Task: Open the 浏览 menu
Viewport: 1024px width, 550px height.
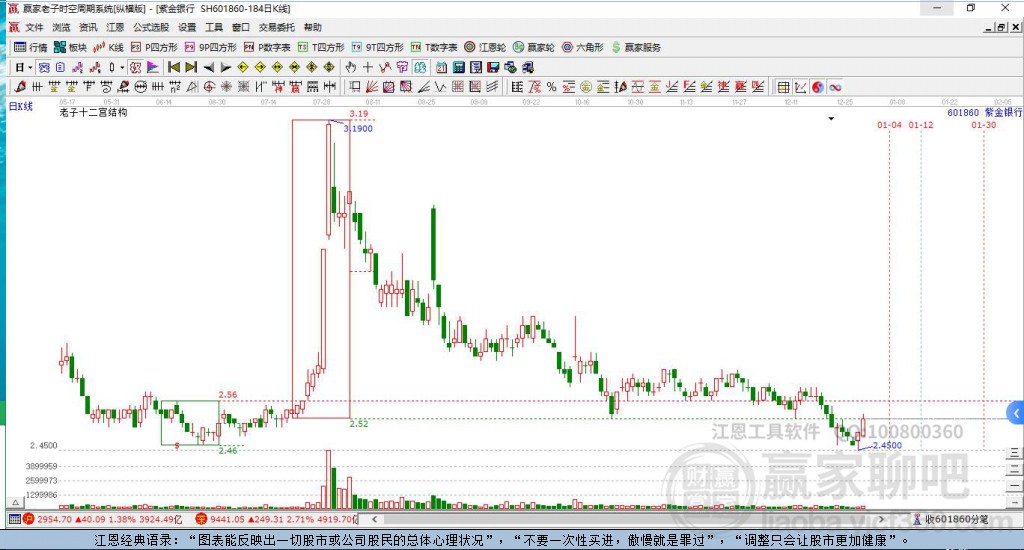Action: (61, 27)
